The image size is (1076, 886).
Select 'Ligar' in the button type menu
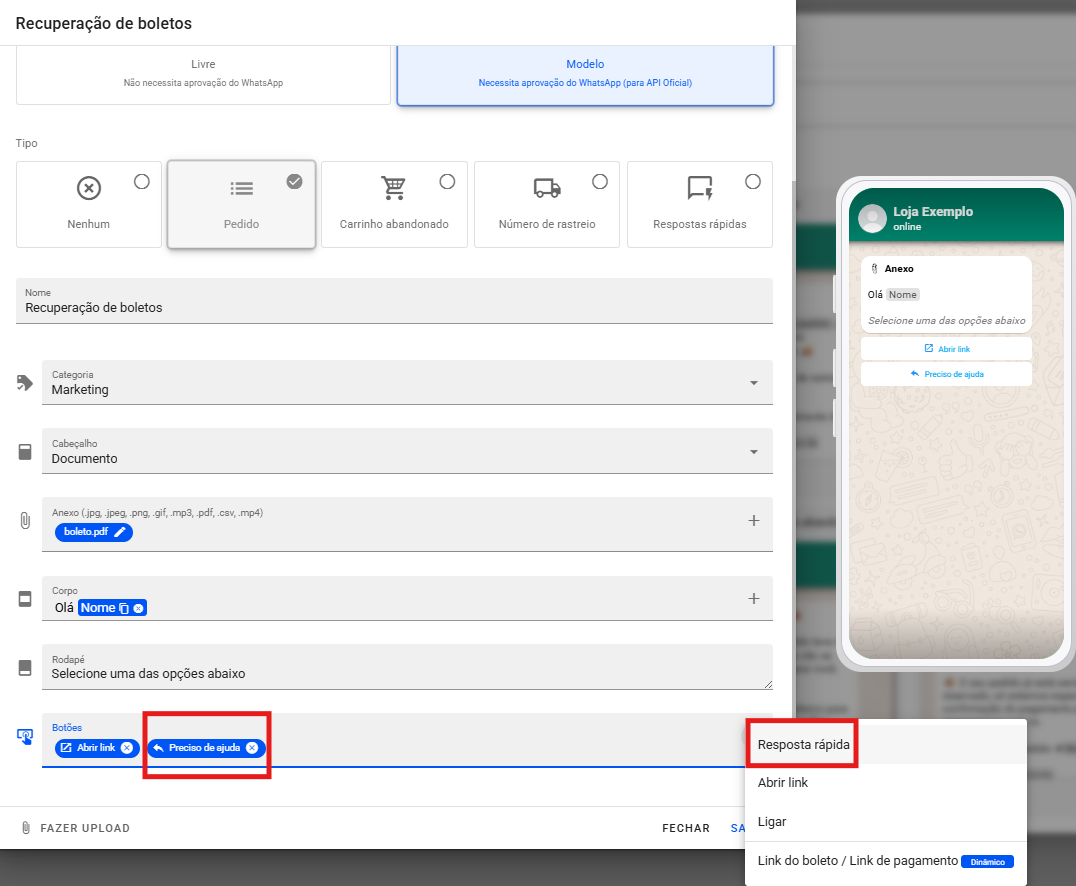tap(772, 822)
